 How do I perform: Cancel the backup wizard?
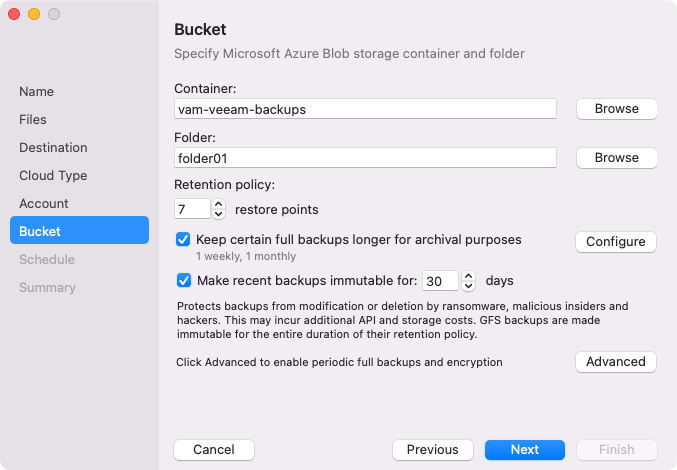[x=214, y=450]
